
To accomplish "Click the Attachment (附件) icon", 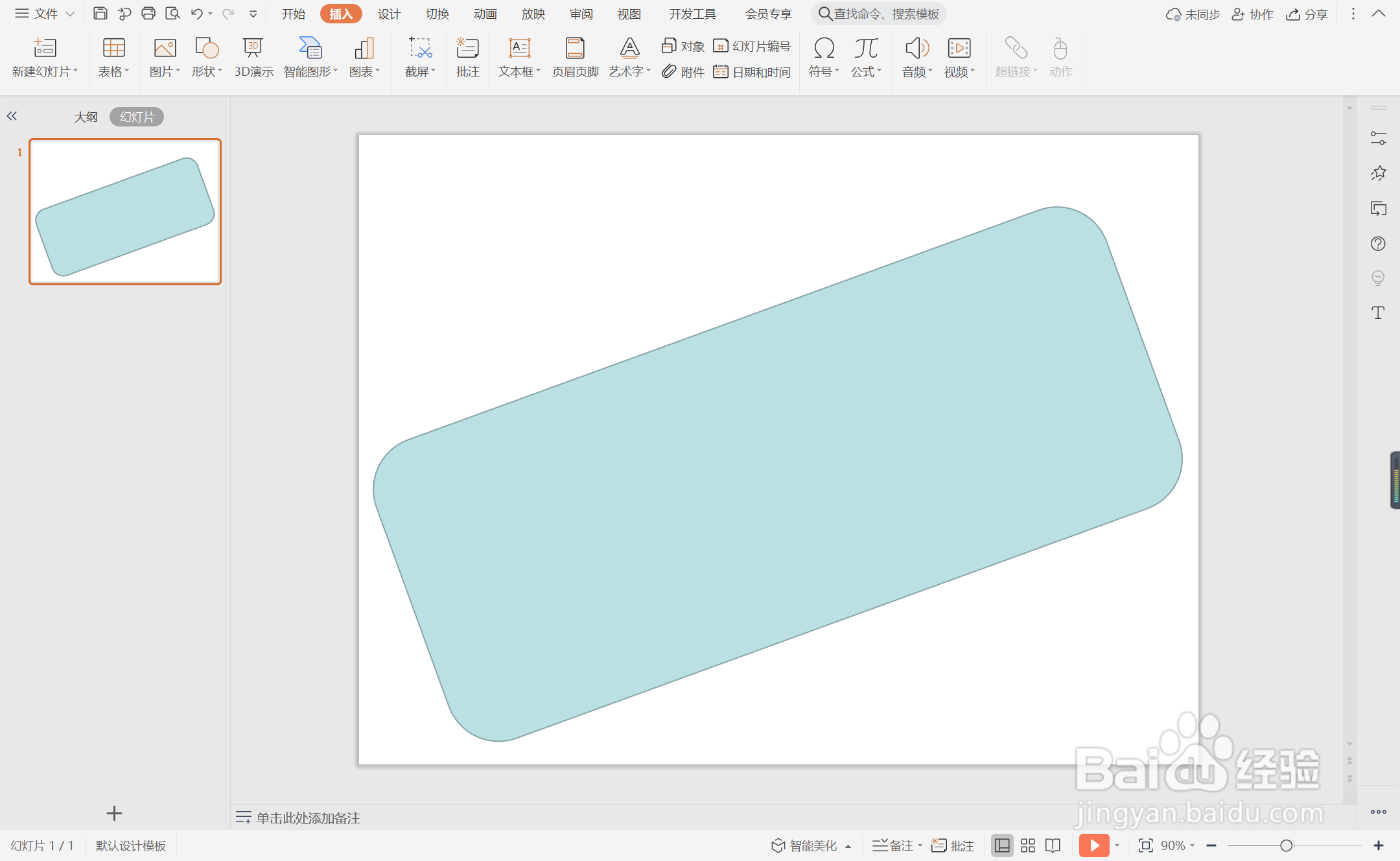I will 669,72.
